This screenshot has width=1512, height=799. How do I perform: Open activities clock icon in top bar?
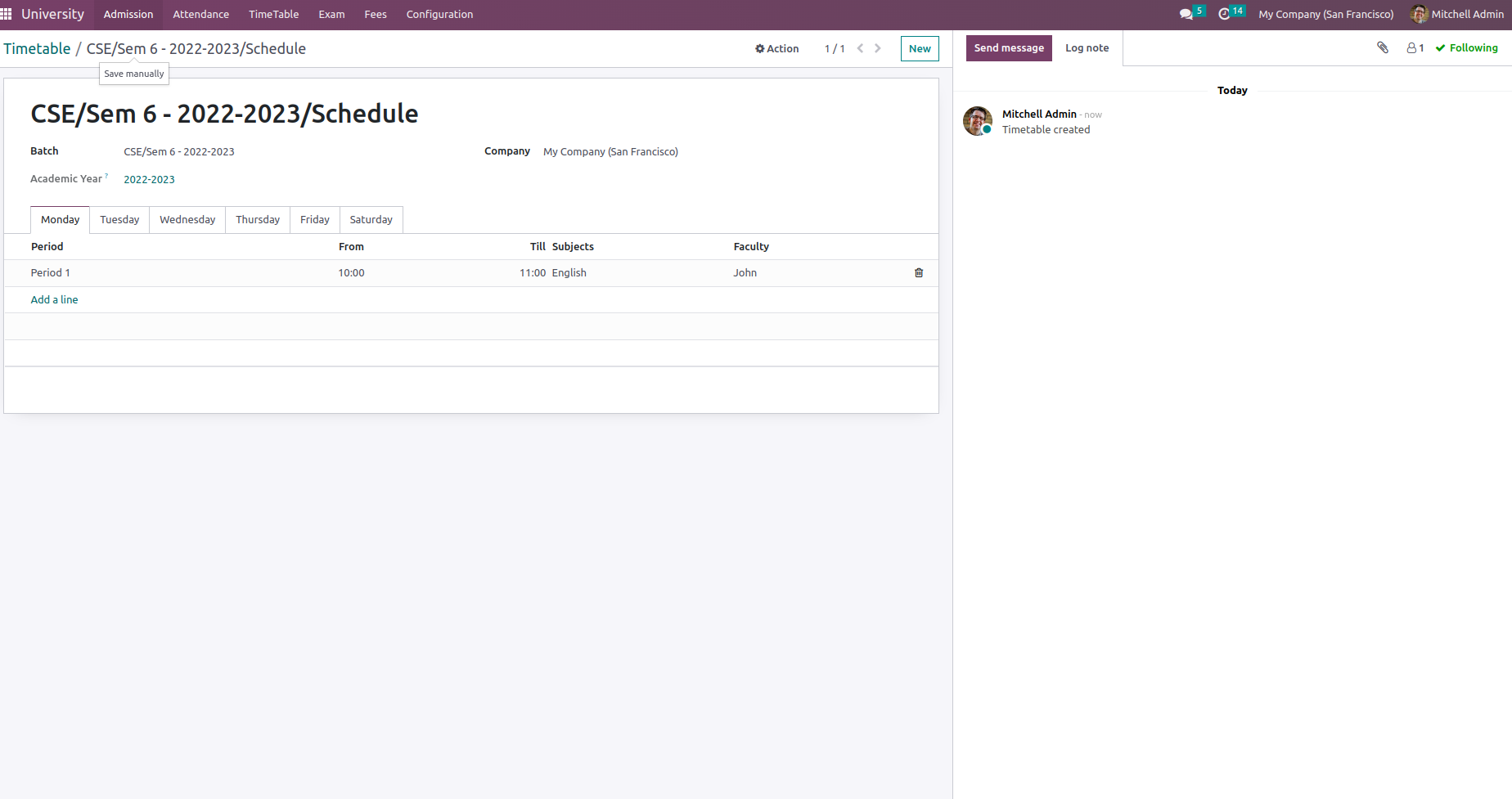pyautogui.click(x=1224, y=14)
